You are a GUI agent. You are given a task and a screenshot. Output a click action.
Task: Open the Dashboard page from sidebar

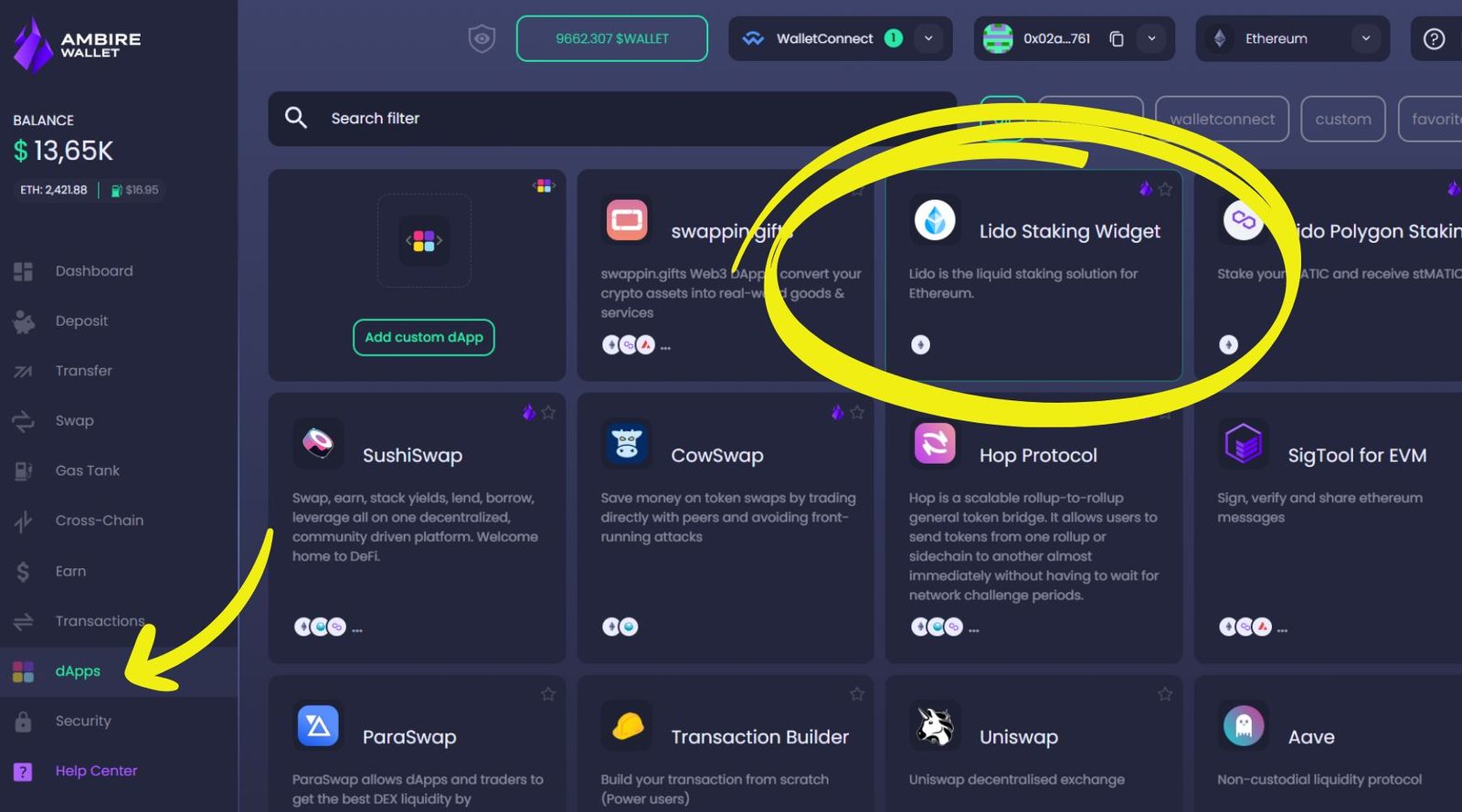coord(94,271)
